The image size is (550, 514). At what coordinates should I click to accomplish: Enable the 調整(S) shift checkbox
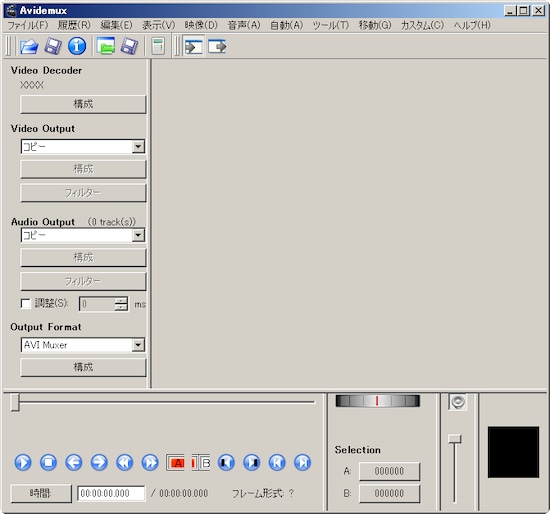(x=26, y=303)
